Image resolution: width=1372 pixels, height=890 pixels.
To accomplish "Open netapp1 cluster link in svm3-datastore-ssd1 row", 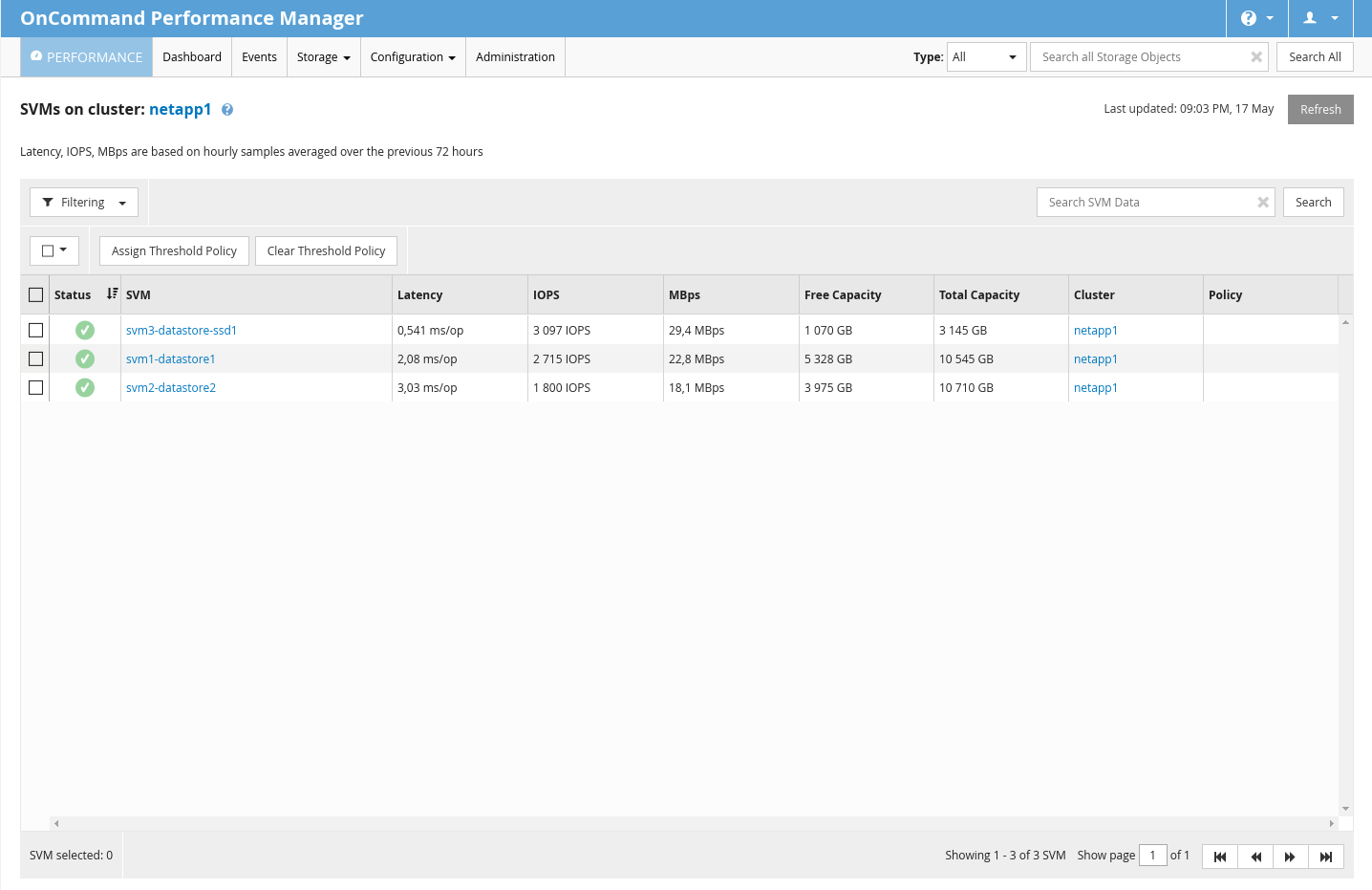I will (x=1096, y=330).
